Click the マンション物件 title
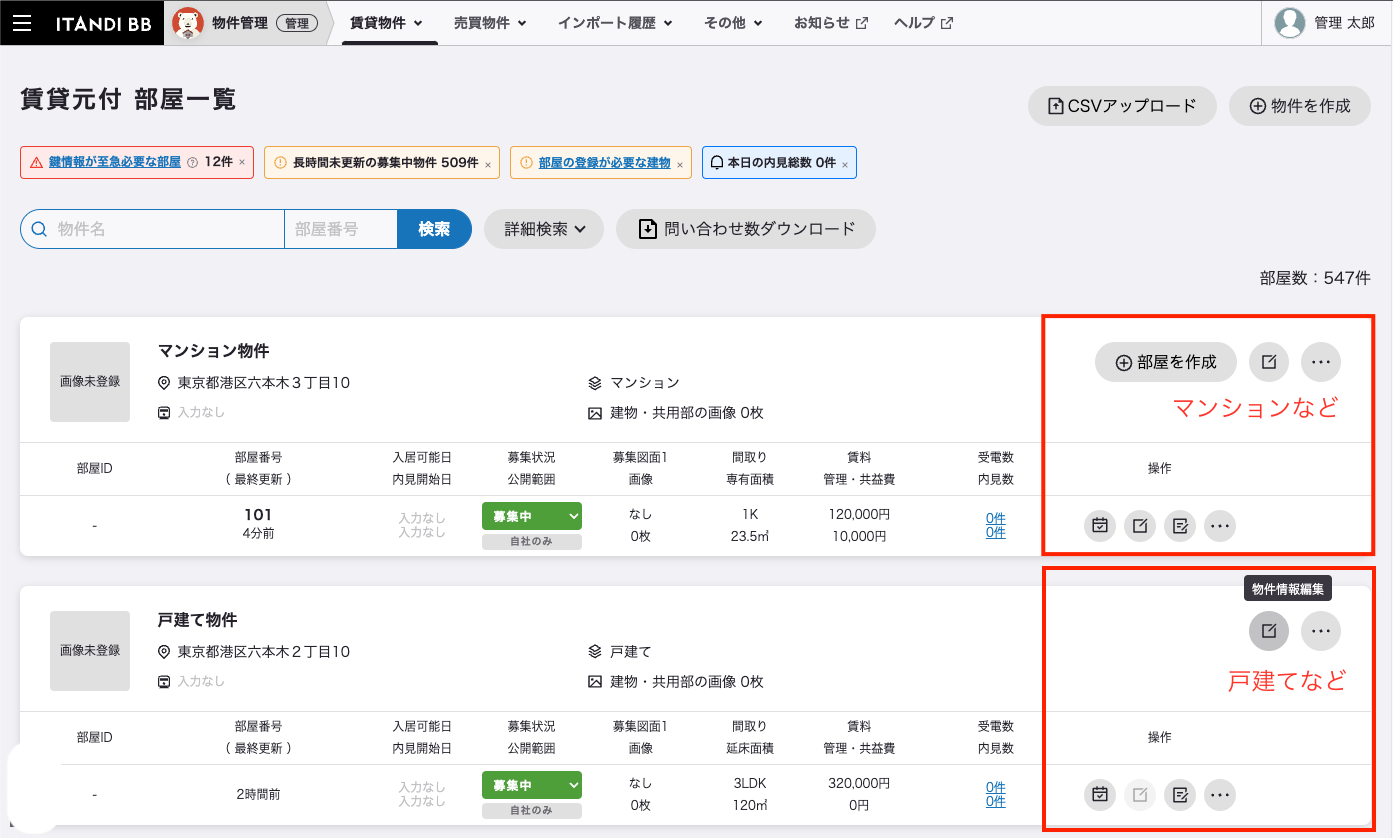 pos(214,351)
